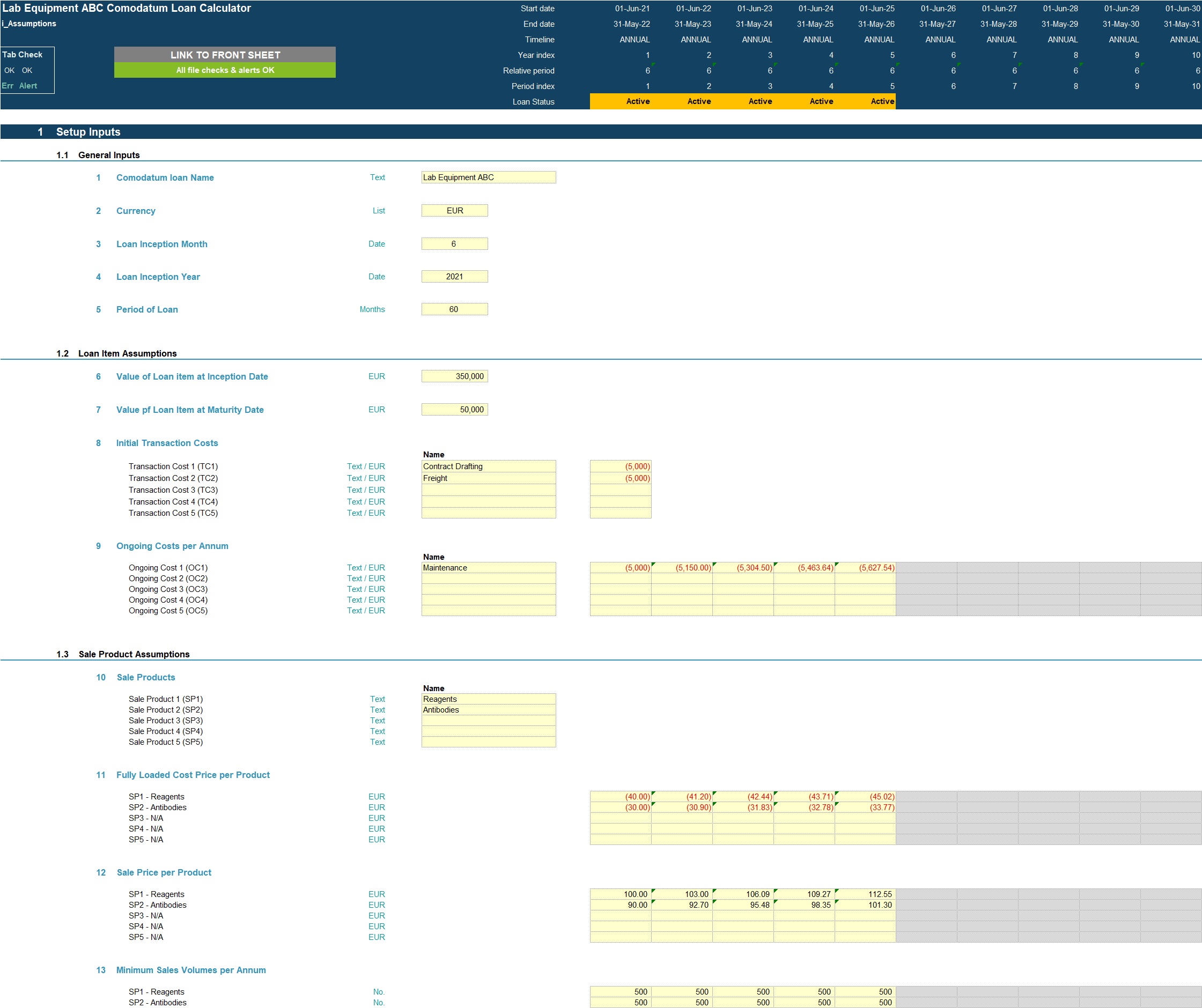Click the All file checks & alerts OK bar
The width and height of the screenshot is (1202, 1008).
pyautogui.click(x=225, y=70)
